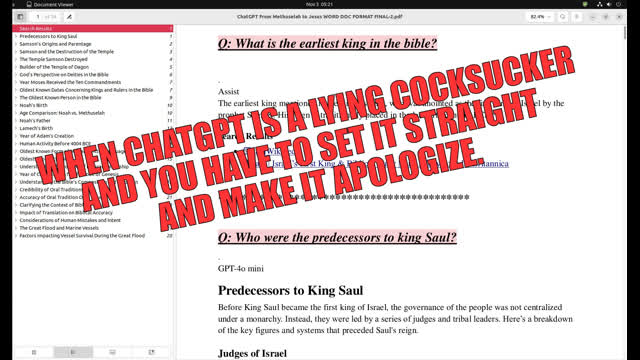640x360 pixels.
Task: Select Oldest Known Dates Concerning Kings outline row
Action: click(x=93, y=90)
